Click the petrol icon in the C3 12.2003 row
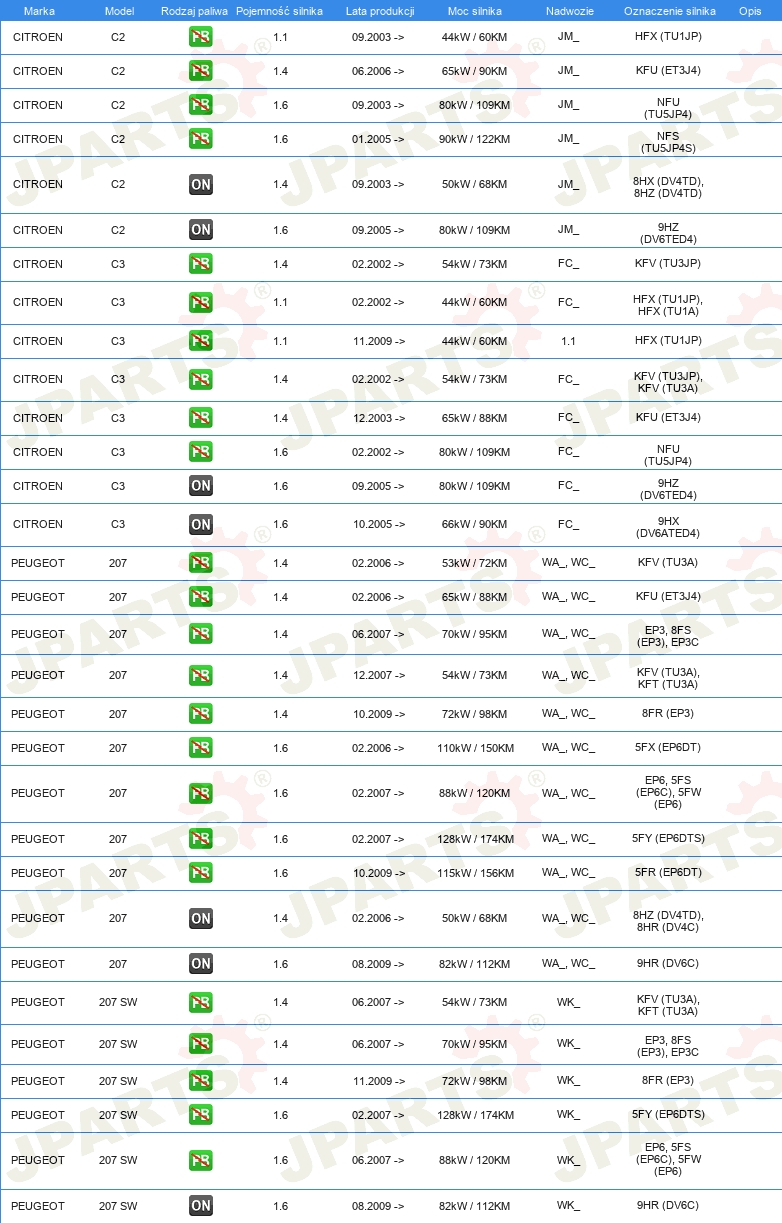782x1223 pixels. (201, 418)
